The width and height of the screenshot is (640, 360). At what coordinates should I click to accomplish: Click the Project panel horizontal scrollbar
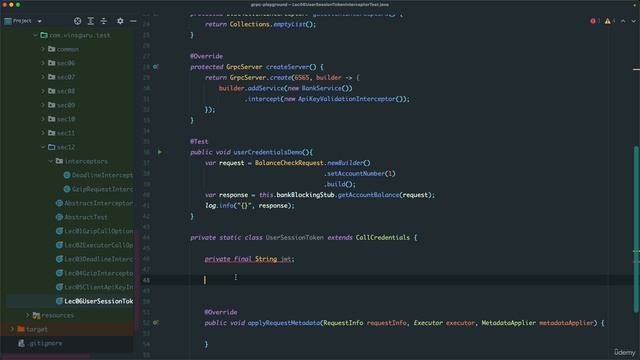tap(45, 357)
